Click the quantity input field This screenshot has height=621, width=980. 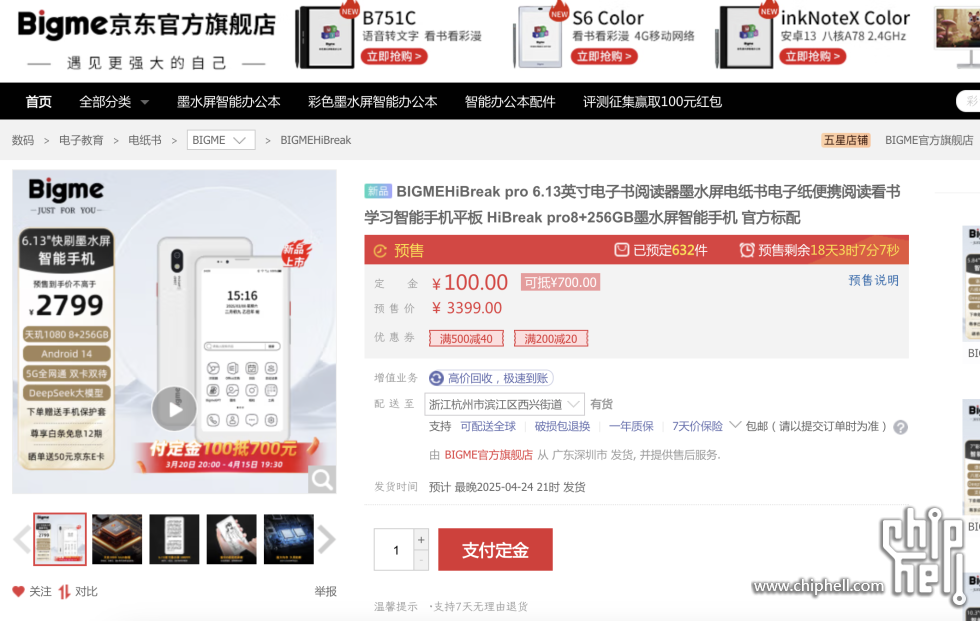(394, 550)
